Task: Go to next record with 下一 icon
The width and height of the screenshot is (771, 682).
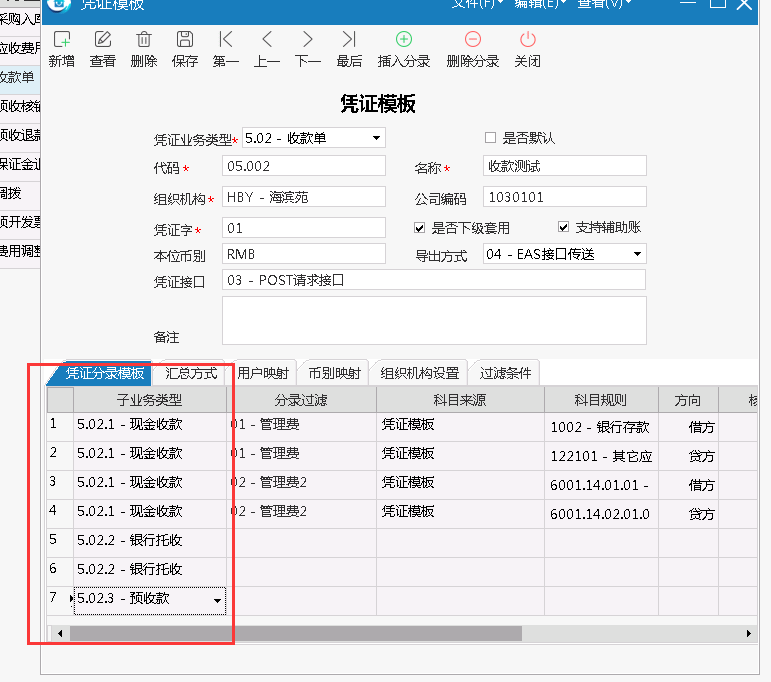Action: (x=308, y=39)
